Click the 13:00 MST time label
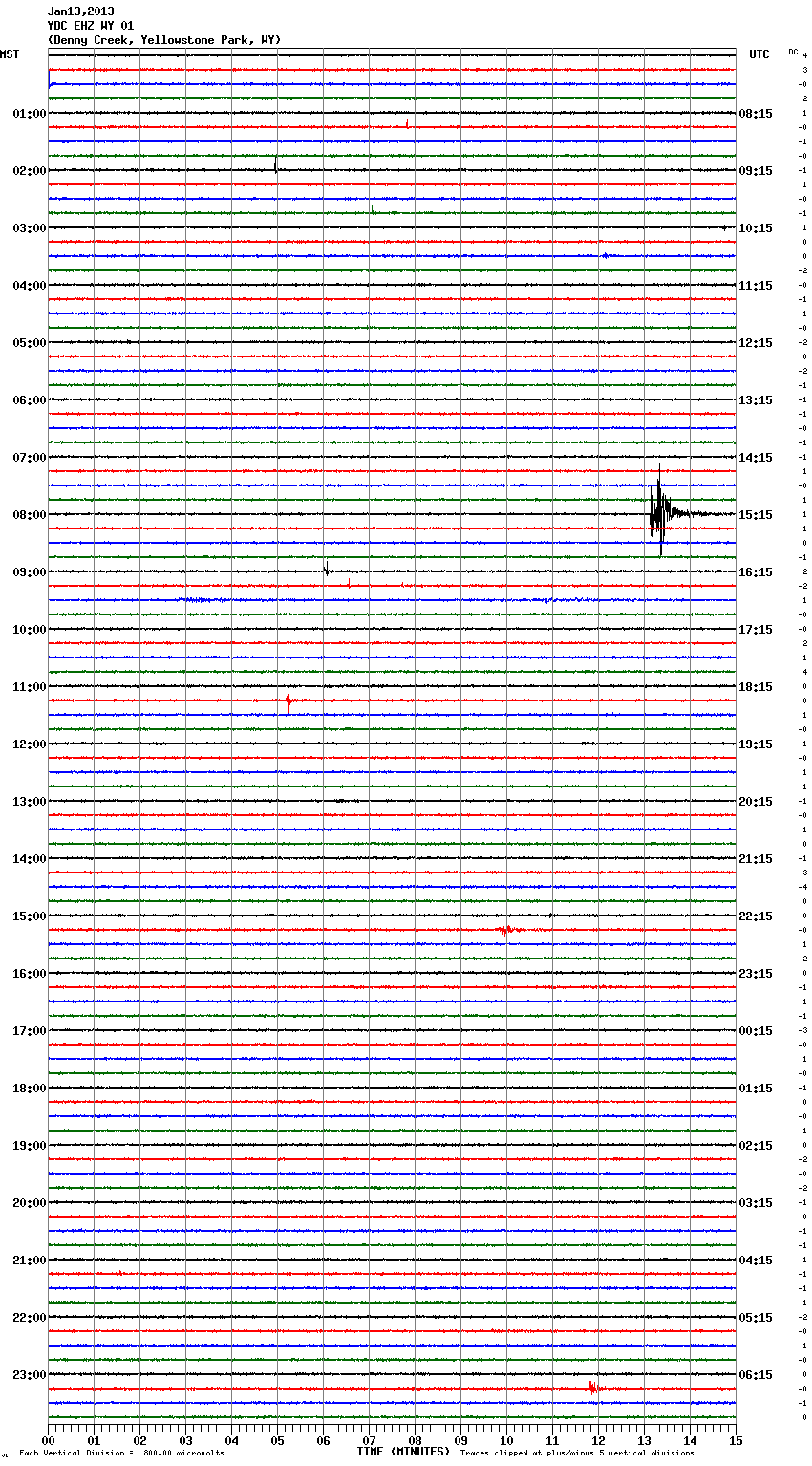This screenshot has height=1466, width=812. pos(30,802)
